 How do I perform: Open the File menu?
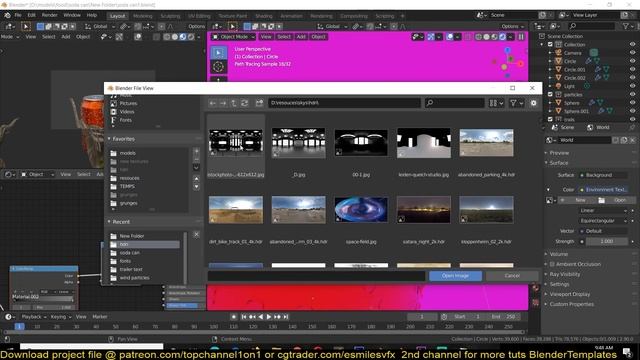(x=18, y=15)
